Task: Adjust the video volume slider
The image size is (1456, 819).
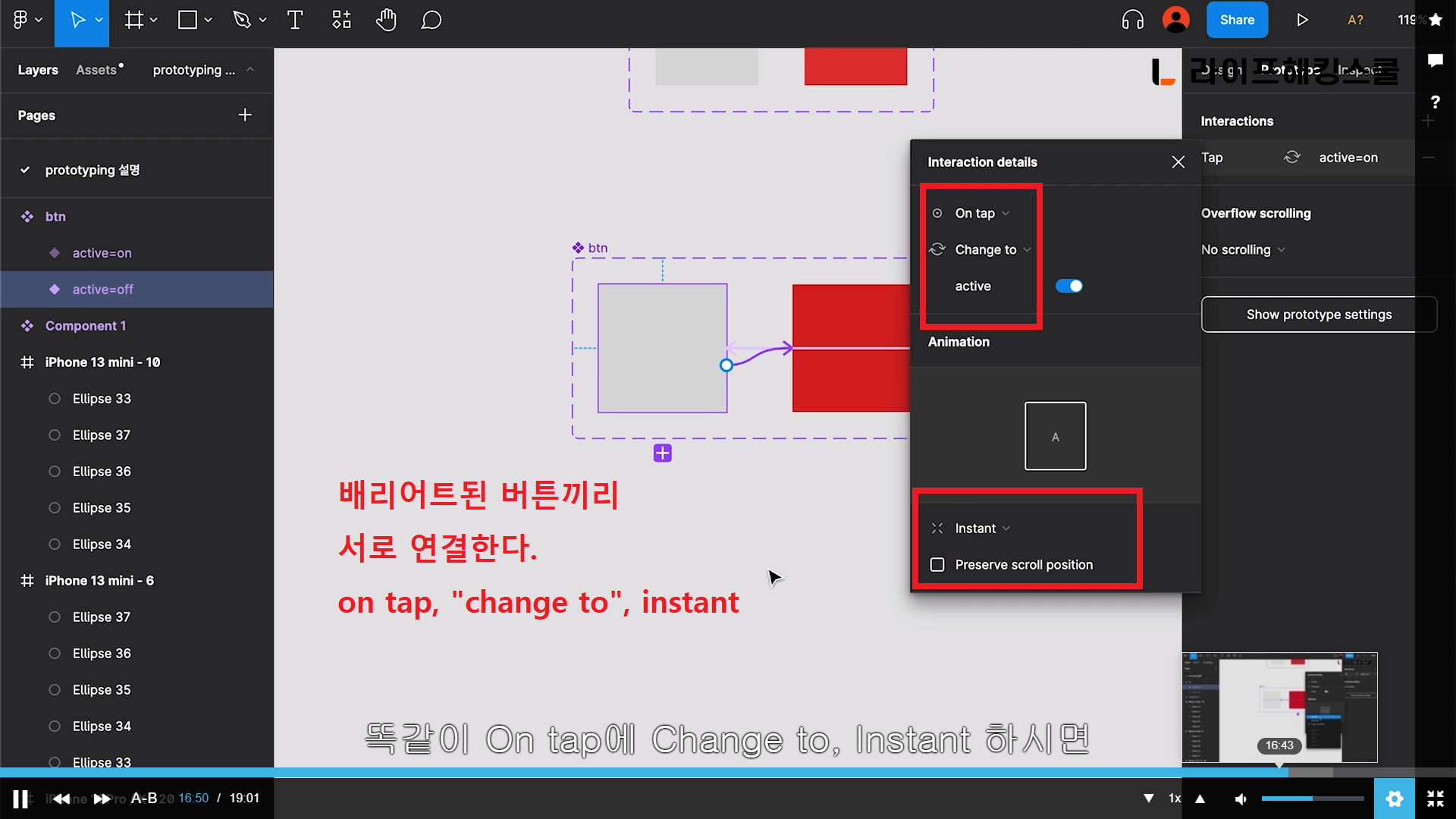Action: 1312,799
